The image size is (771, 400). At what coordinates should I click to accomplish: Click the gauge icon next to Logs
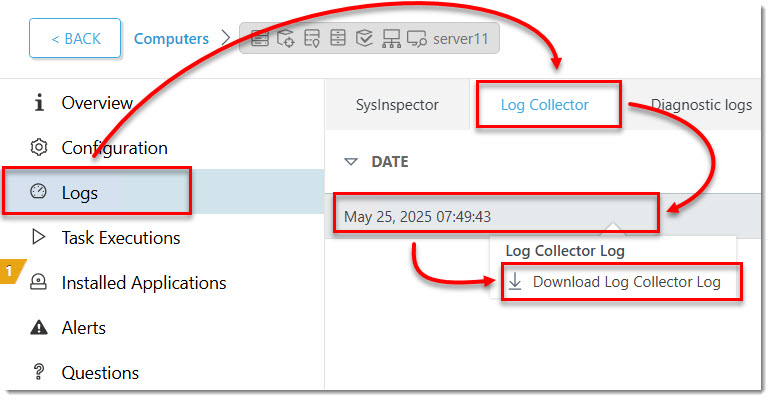click(38, 191)
